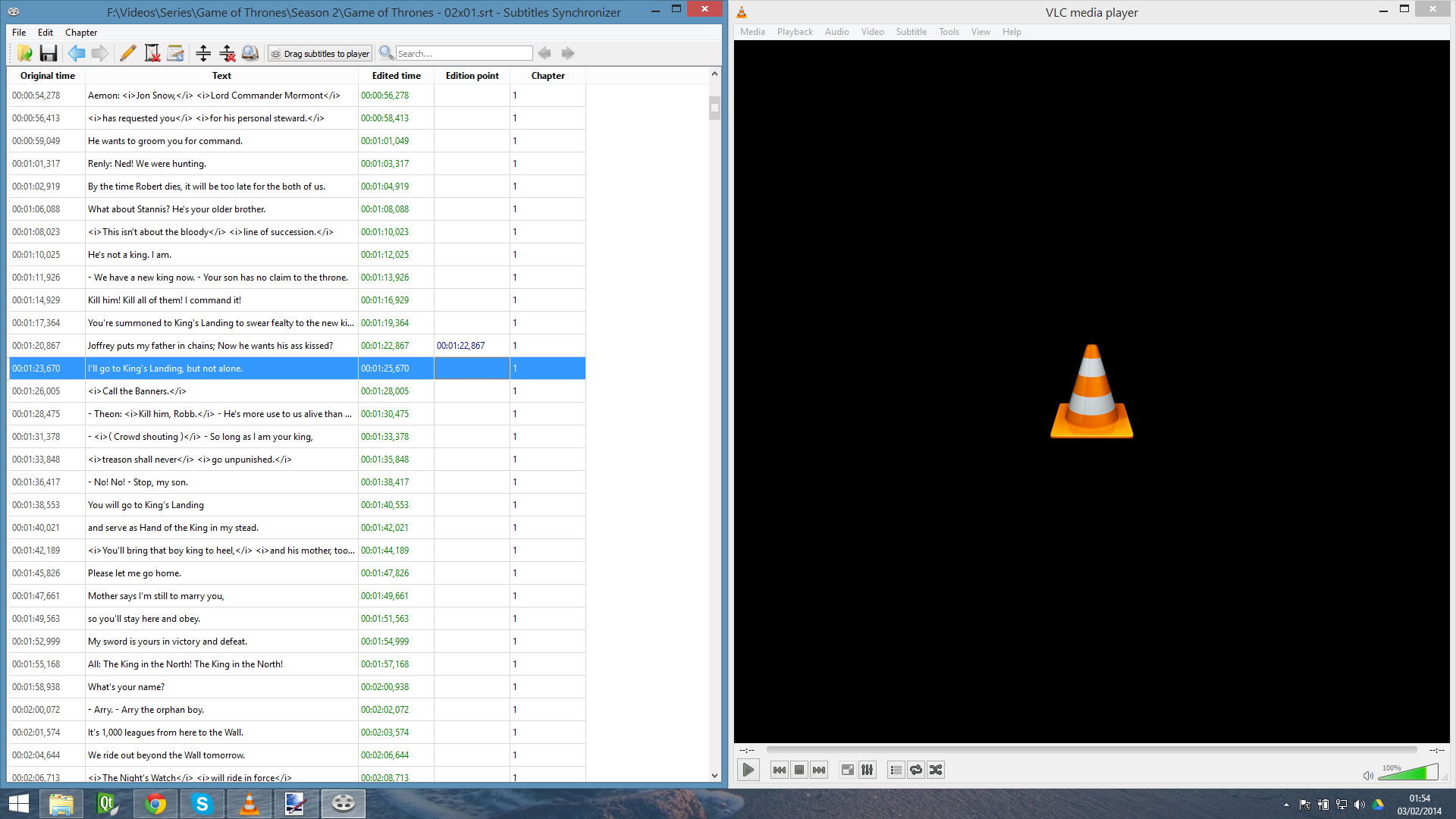This screenshot has width=1456, height=819.
Task: Open the Edit menu in Subtitles Synchronizer
Action: (45, 33)
